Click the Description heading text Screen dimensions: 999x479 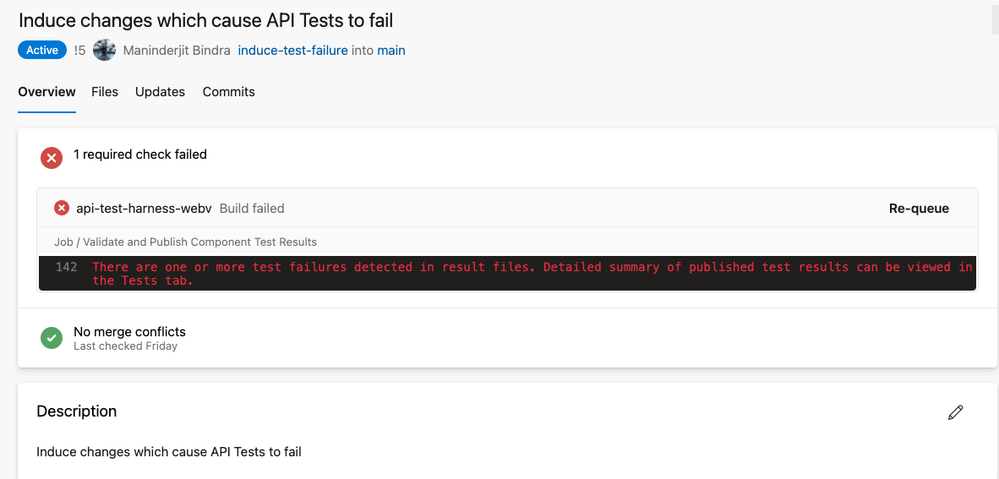point(77,411)
